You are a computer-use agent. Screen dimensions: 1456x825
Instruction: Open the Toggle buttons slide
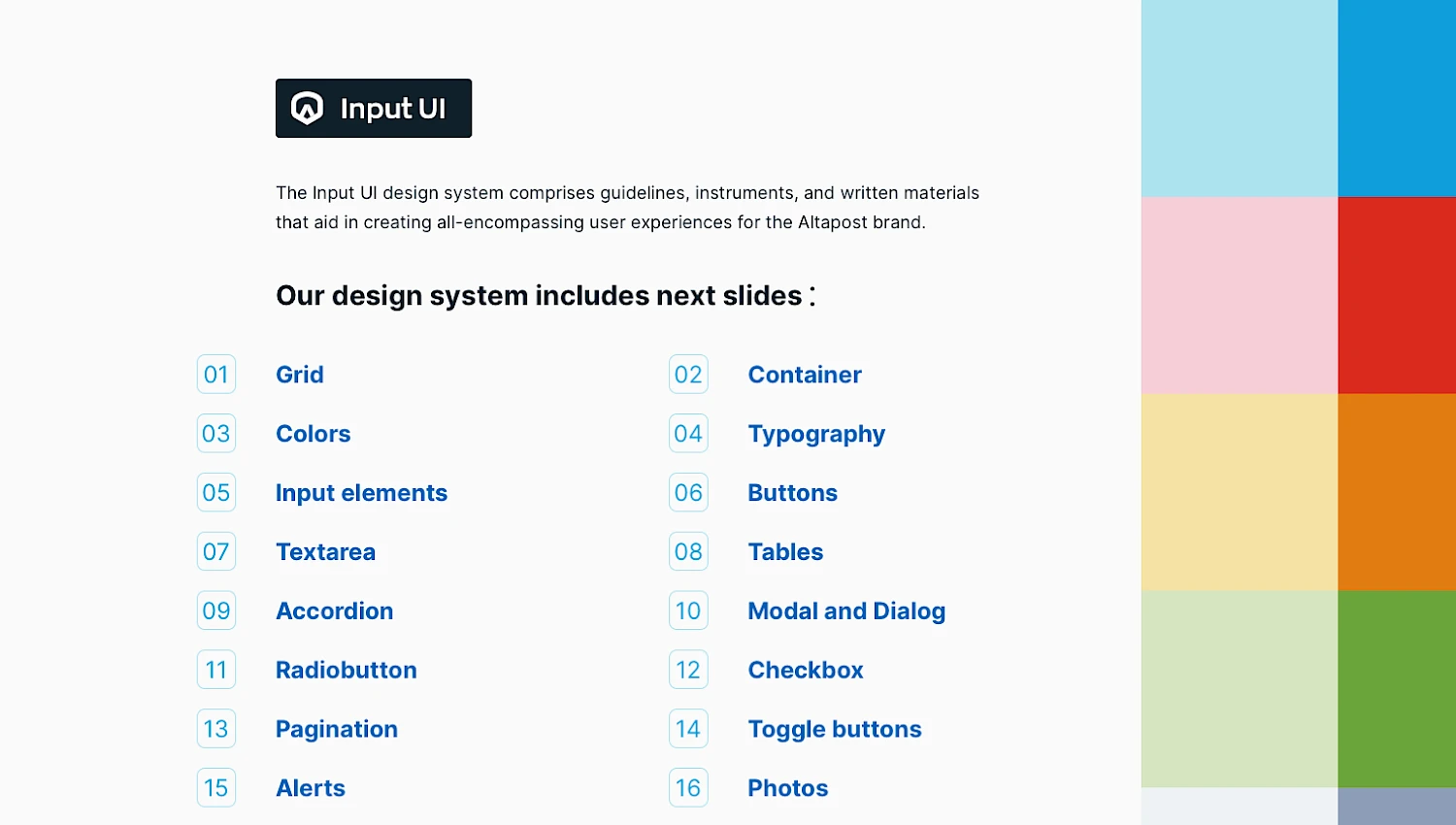pyautogui.click(x=835, y=729)
